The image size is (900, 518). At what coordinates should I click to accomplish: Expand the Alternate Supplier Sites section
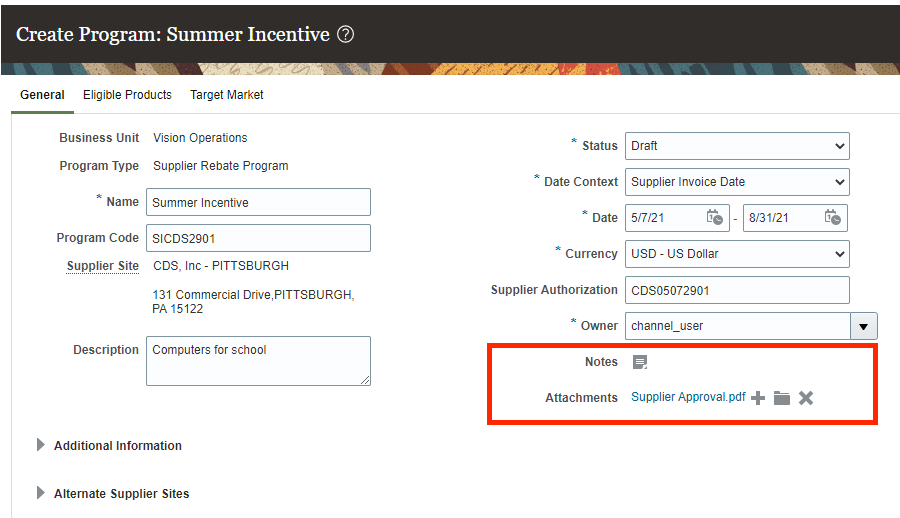click(x=41, y=493)
